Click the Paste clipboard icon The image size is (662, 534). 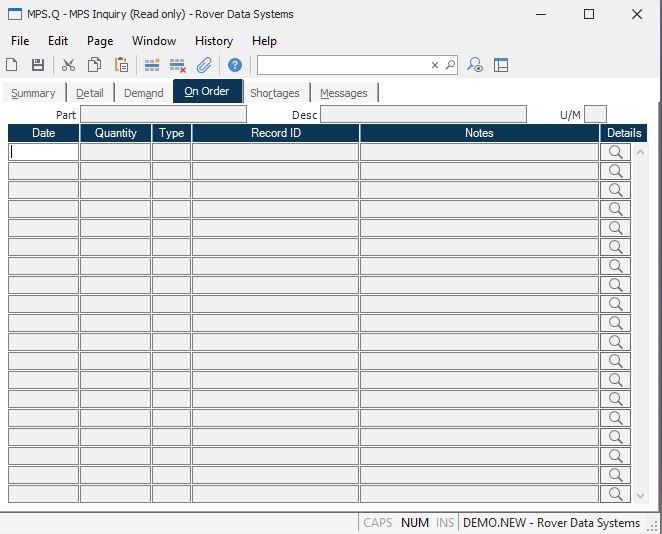pyautogui.click(x=121, y=65)
